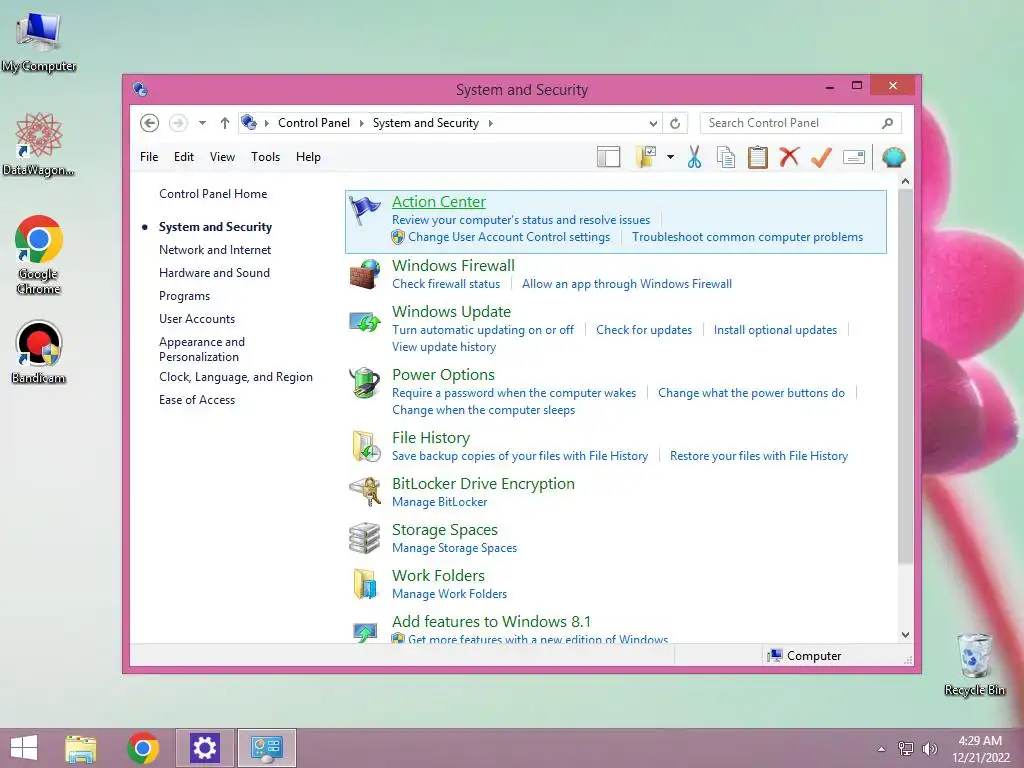
Task: Open the gear Settings app in taskbar
Action: [x=204, y=748]
